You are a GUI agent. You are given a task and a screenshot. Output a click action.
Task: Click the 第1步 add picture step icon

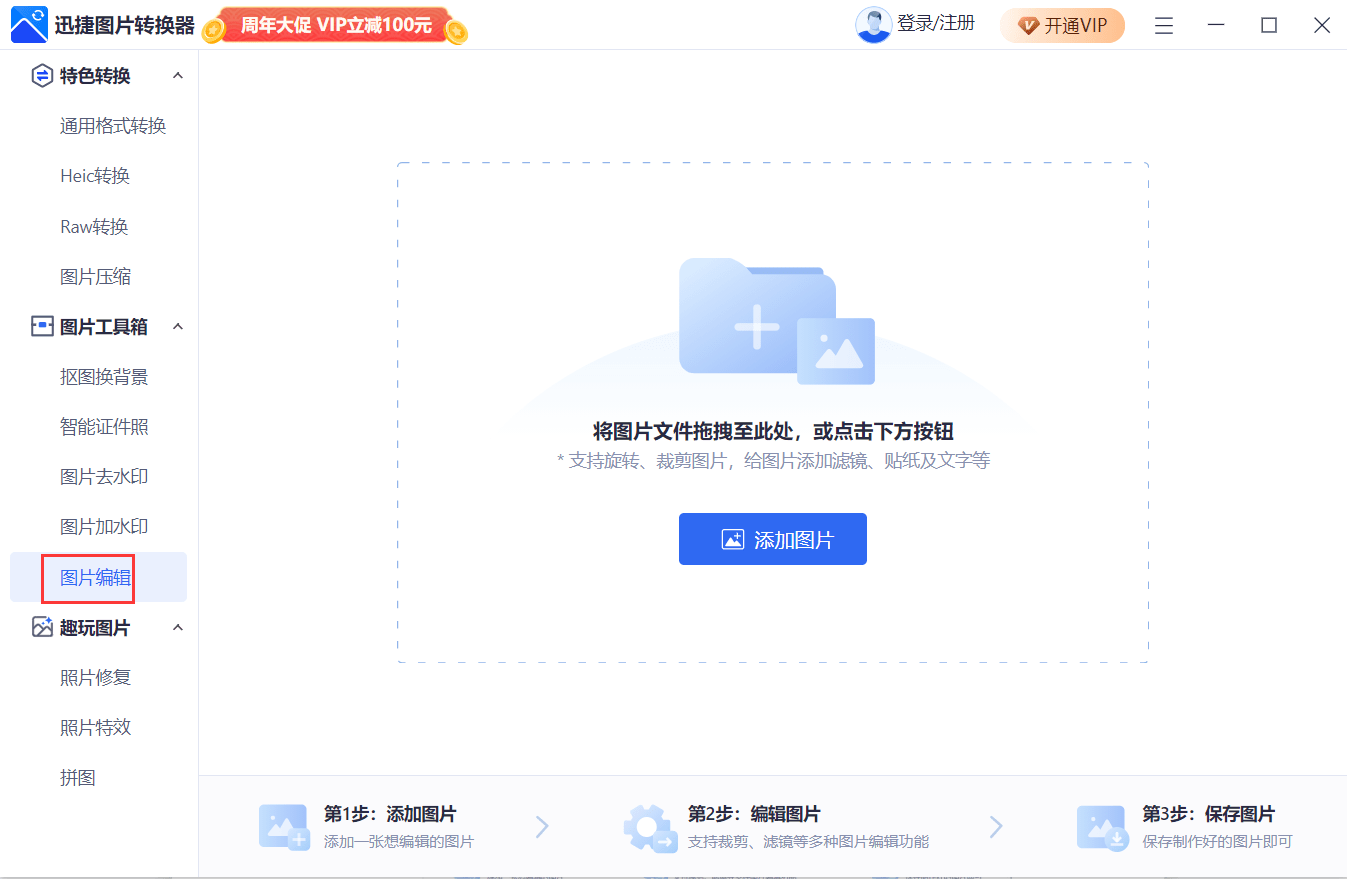[284, 827]
